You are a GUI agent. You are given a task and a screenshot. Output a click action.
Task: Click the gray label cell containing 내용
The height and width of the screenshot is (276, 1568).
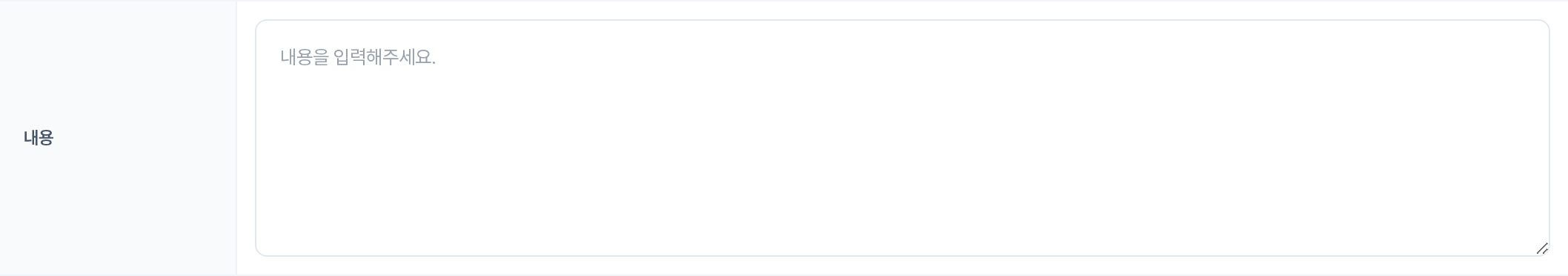118,138
